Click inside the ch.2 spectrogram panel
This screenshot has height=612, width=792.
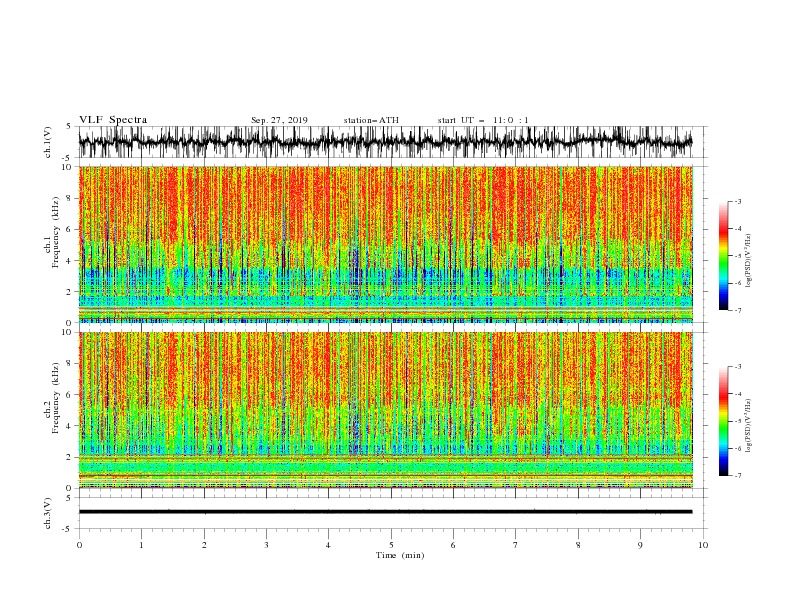[386, 410]
